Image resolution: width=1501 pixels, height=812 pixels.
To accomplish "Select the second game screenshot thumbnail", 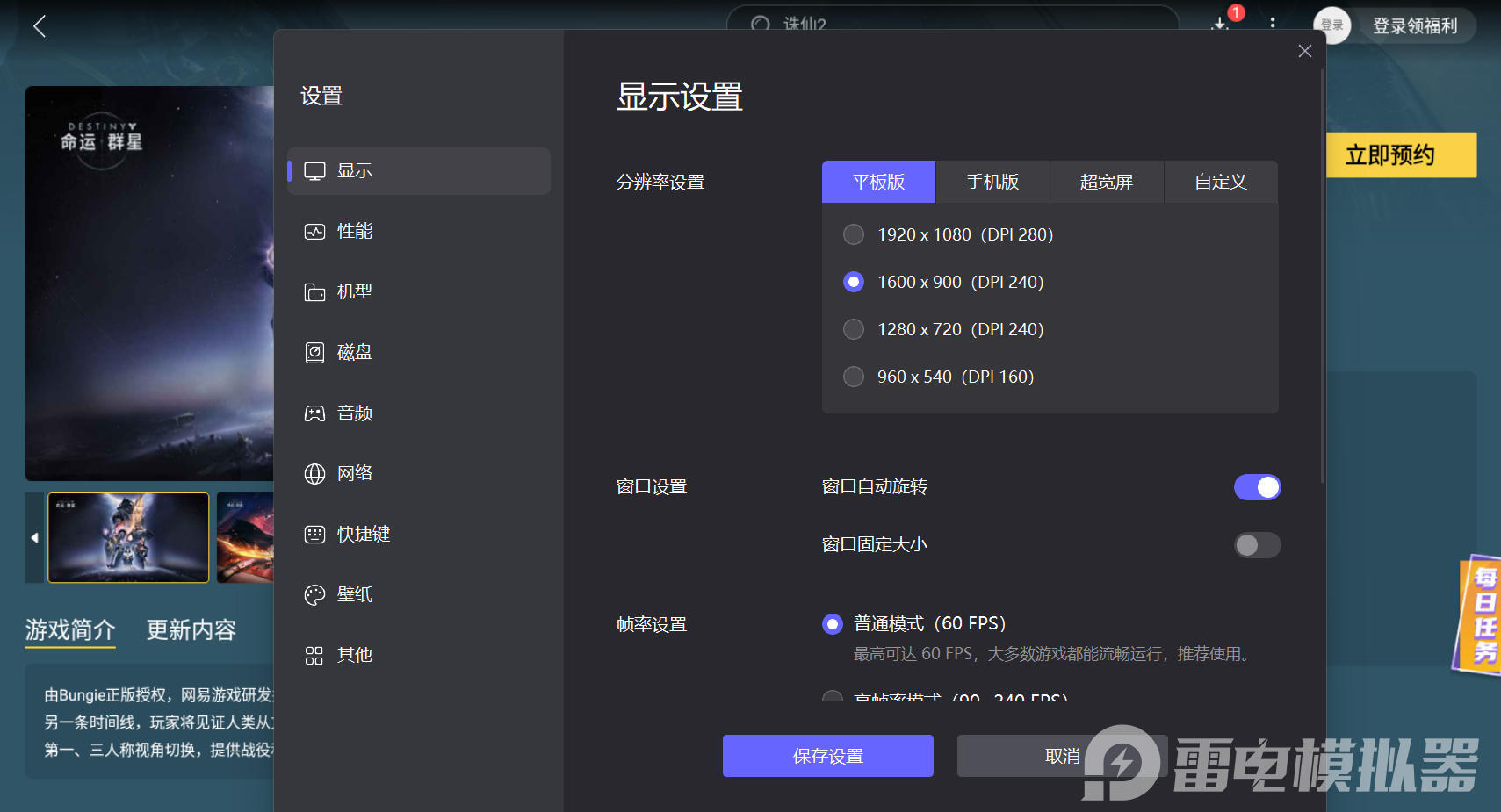I will click(245, 537).
